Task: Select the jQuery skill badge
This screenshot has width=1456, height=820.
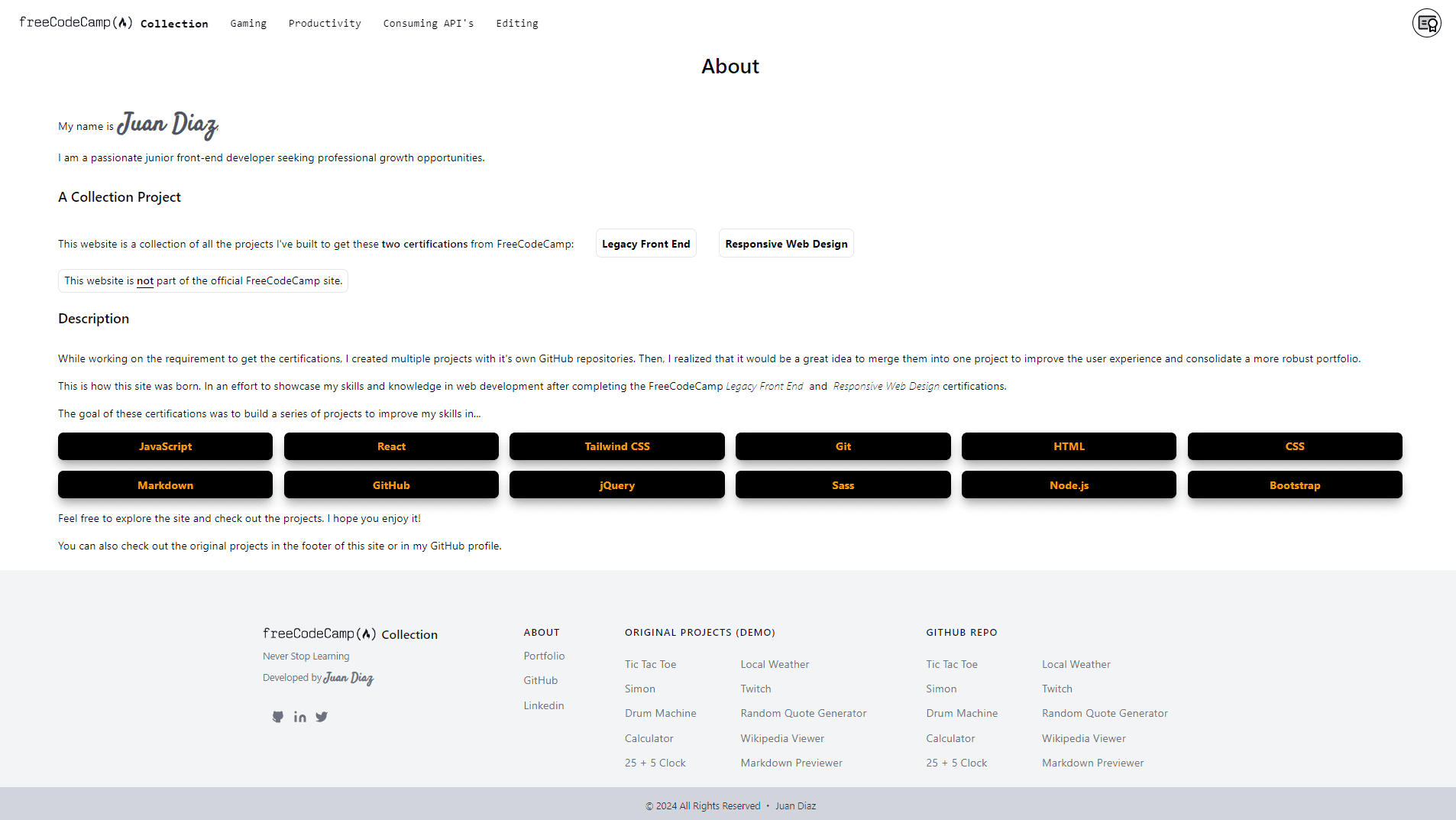Action: coord(617,485)
